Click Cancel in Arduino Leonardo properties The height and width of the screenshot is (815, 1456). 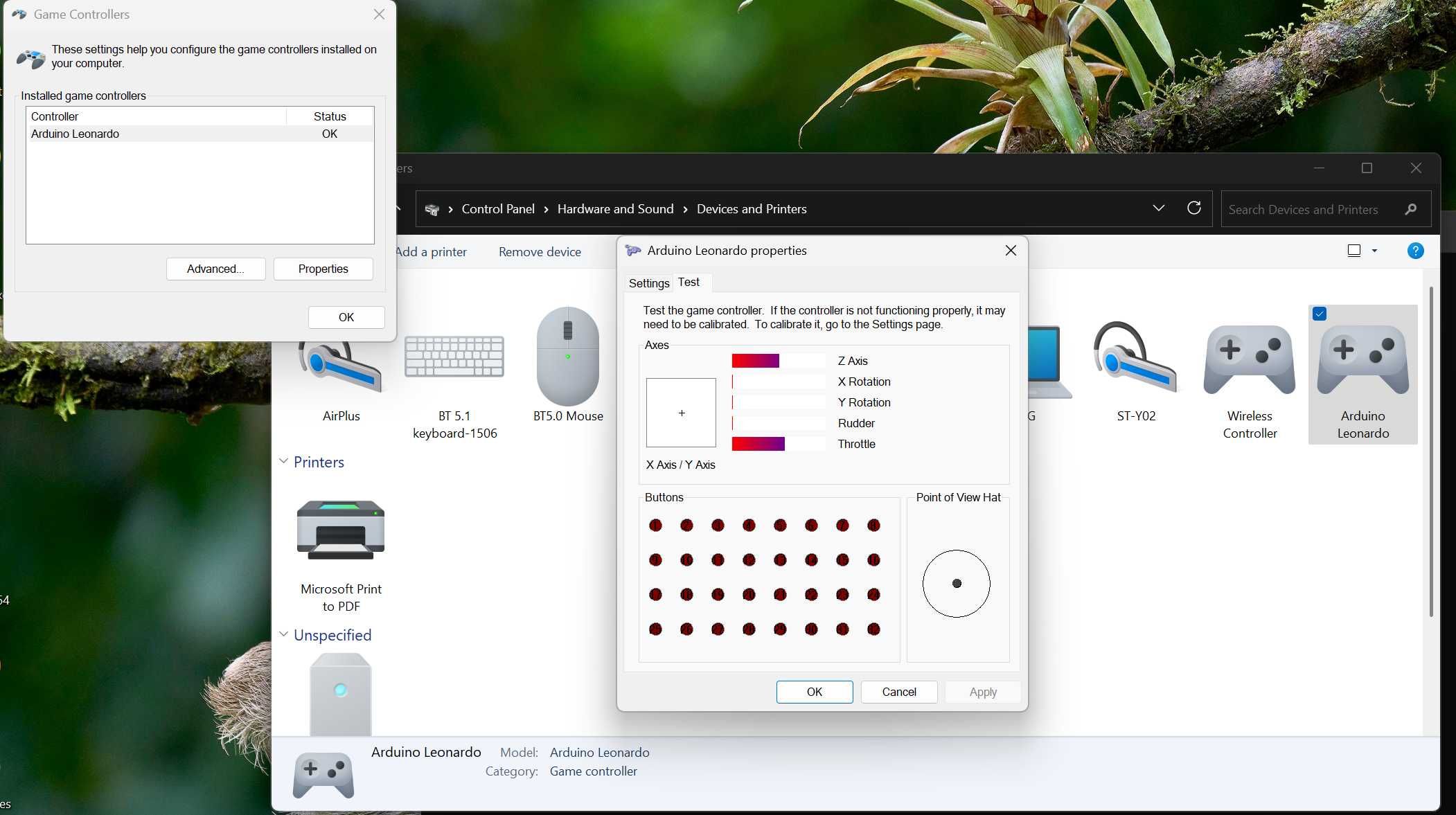[898, 692]
